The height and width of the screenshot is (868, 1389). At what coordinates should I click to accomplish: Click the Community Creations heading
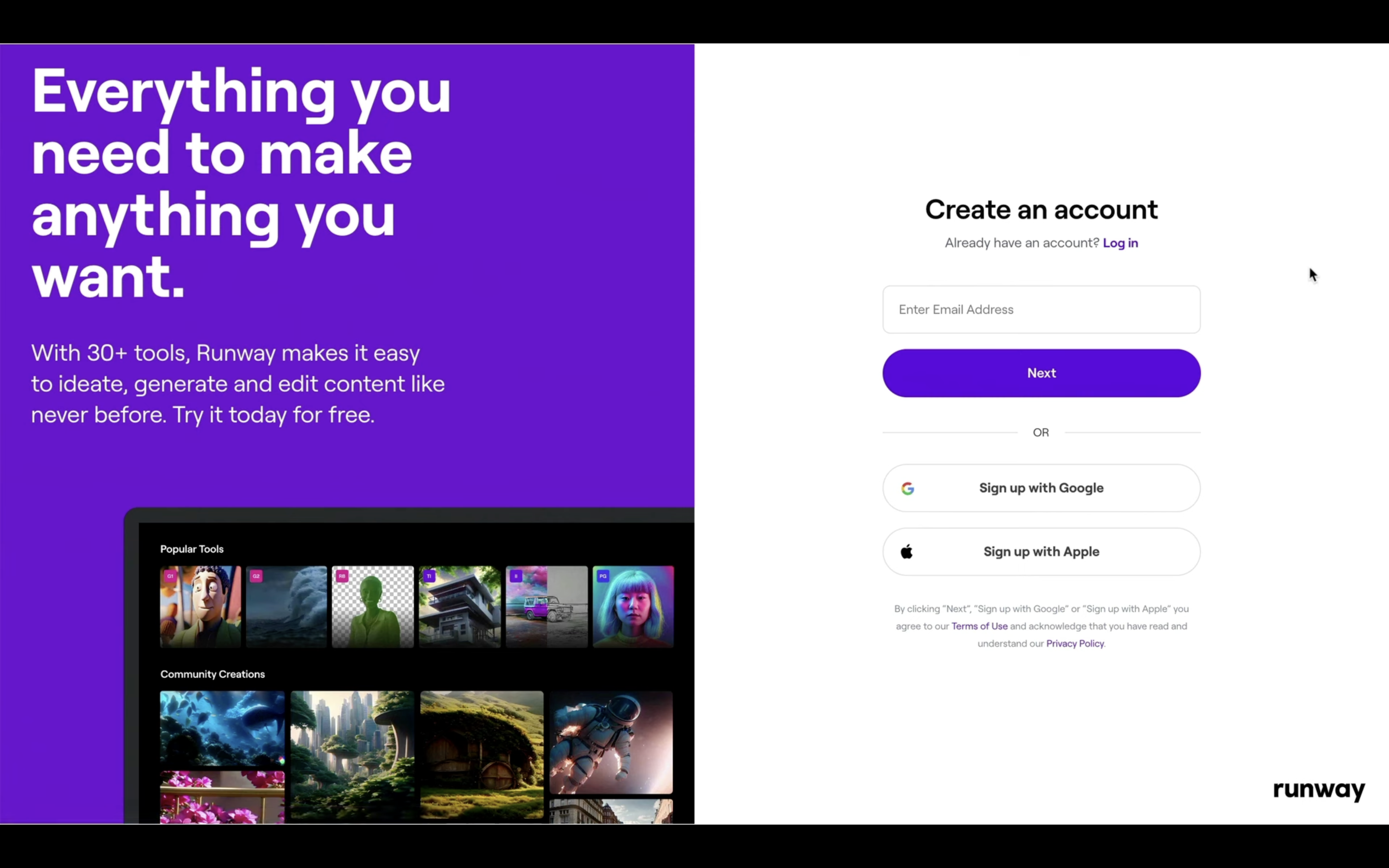pos(212,674)
